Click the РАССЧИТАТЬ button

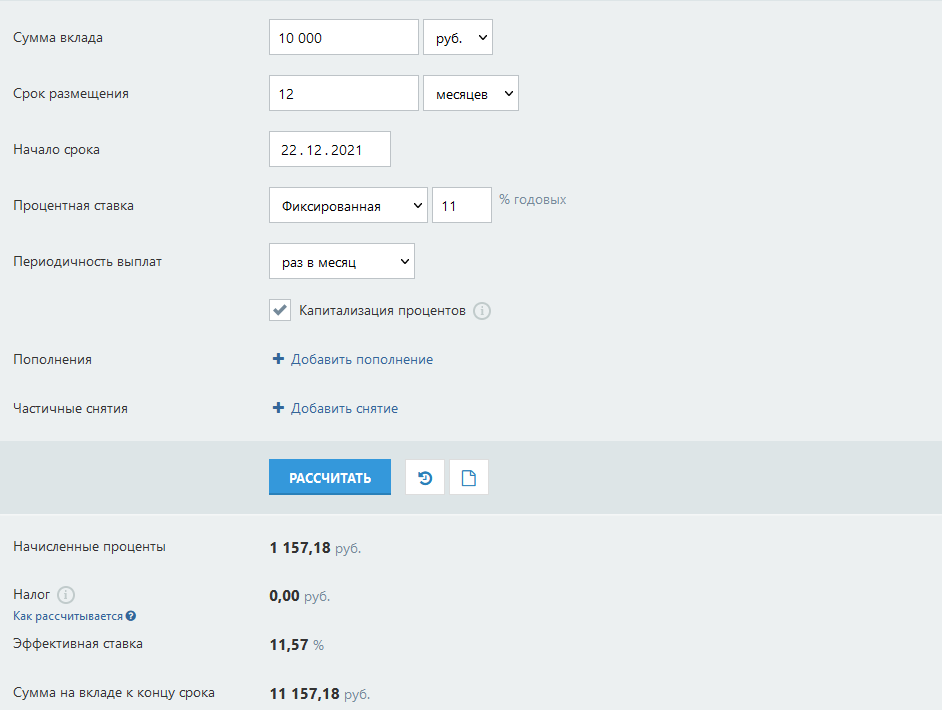[330, 478]
